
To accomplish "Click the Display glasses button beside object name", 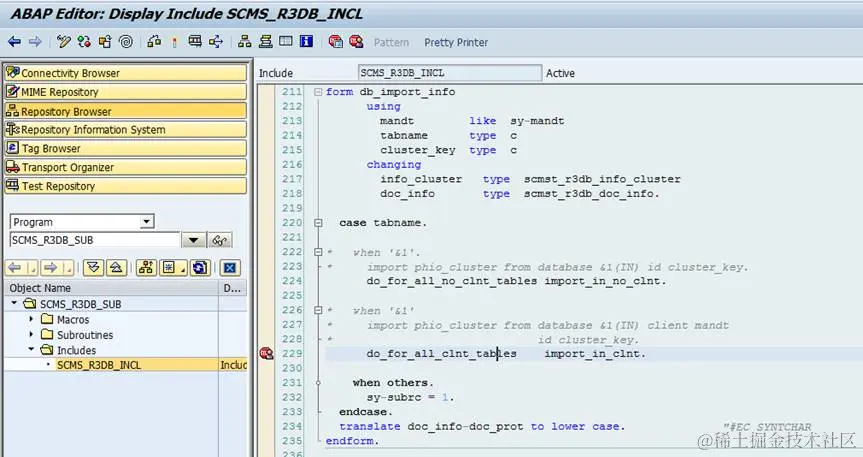I will (220, 241).
